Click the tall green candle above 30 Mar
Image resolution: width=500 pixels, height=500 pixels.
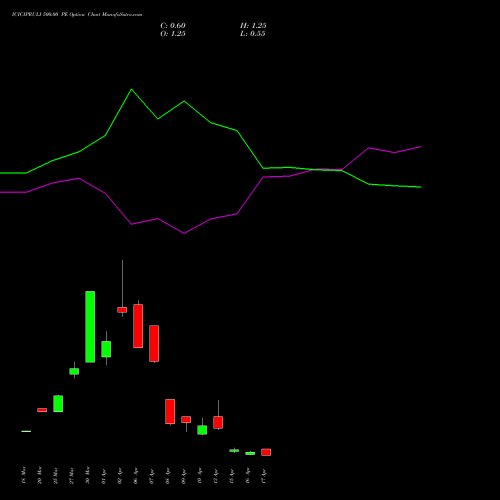[90, 327]
